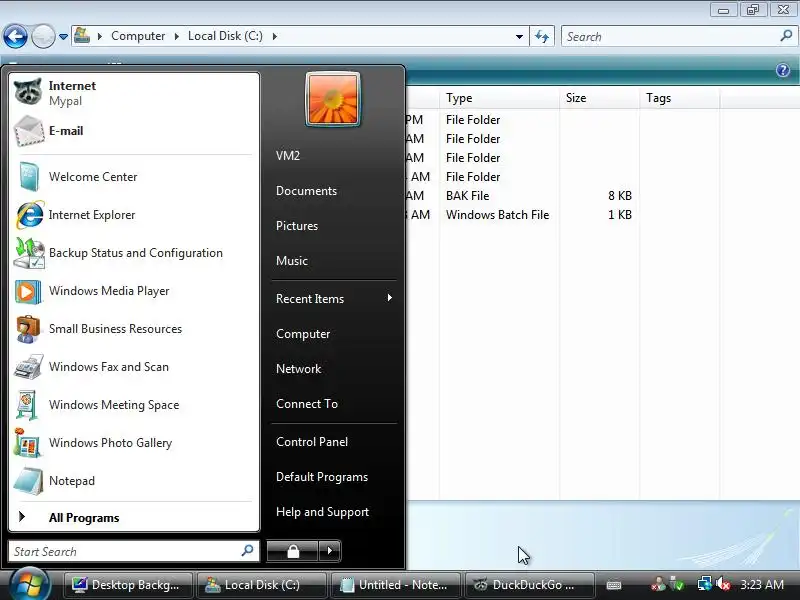Viewport: 800px width, 600px height.
Task: Open Mypal Internet browser raccoon icon
Action: click(x=28, y=92)
